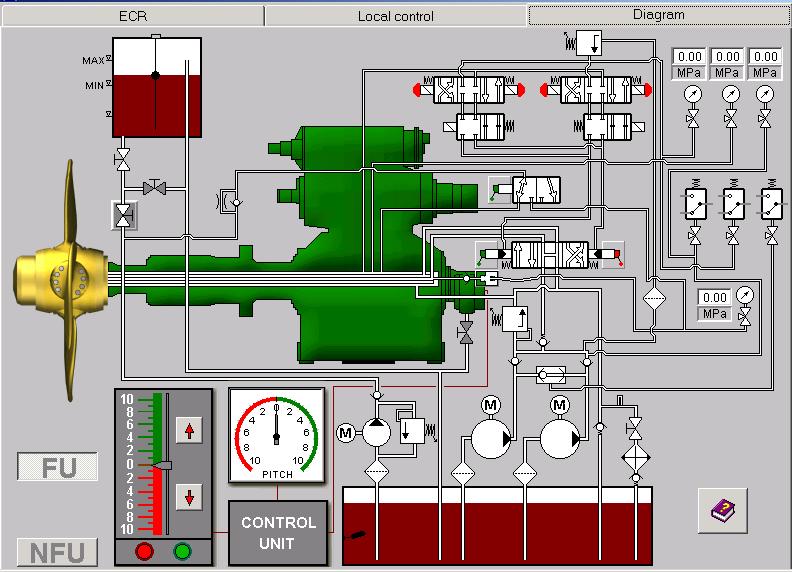This screenshot has height=572, width=792.
Task: Enable FU follow-up mode
Action: [x=57, y=467]
